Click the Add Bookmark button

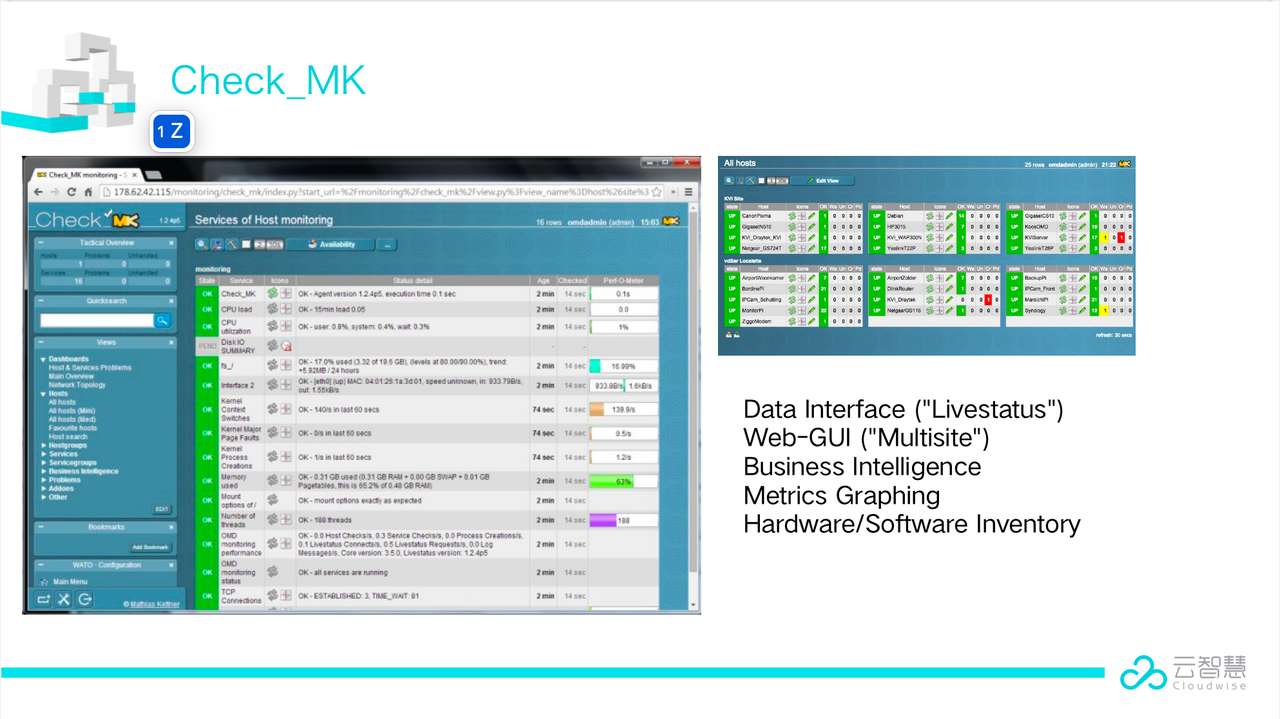151,547
